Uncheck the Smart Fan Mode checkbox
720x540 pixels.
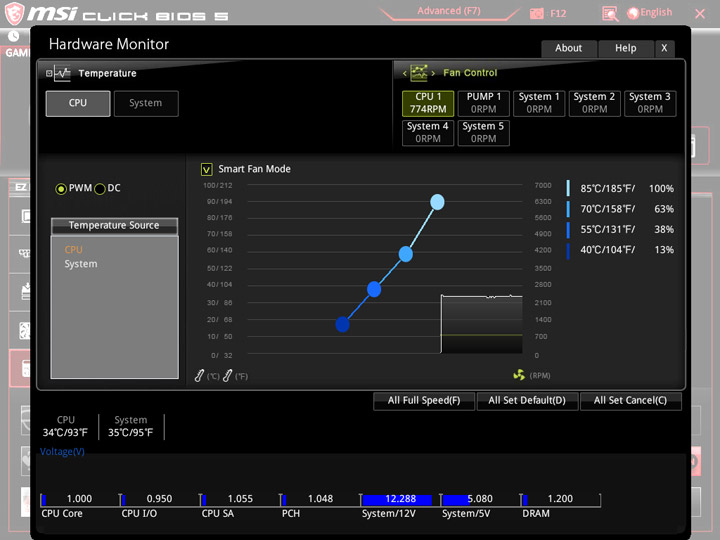pyautogui.click(x=206, y=169)
